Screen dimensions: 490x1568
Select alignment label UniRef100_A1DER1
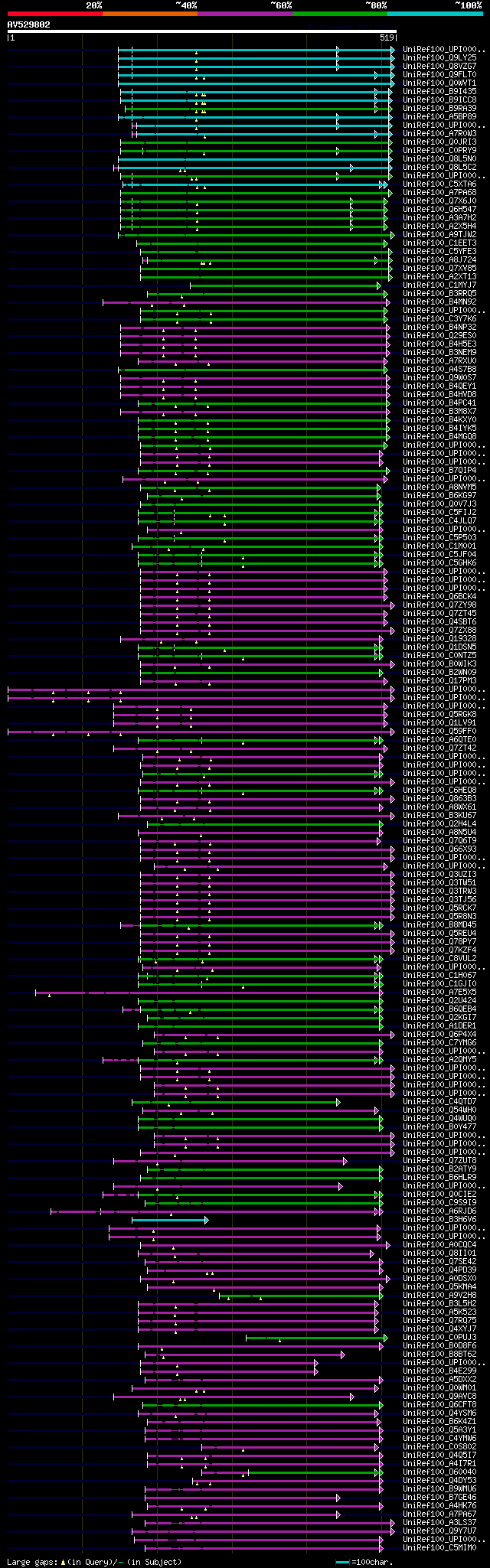pyautogui.click(x=439, y=1025)
